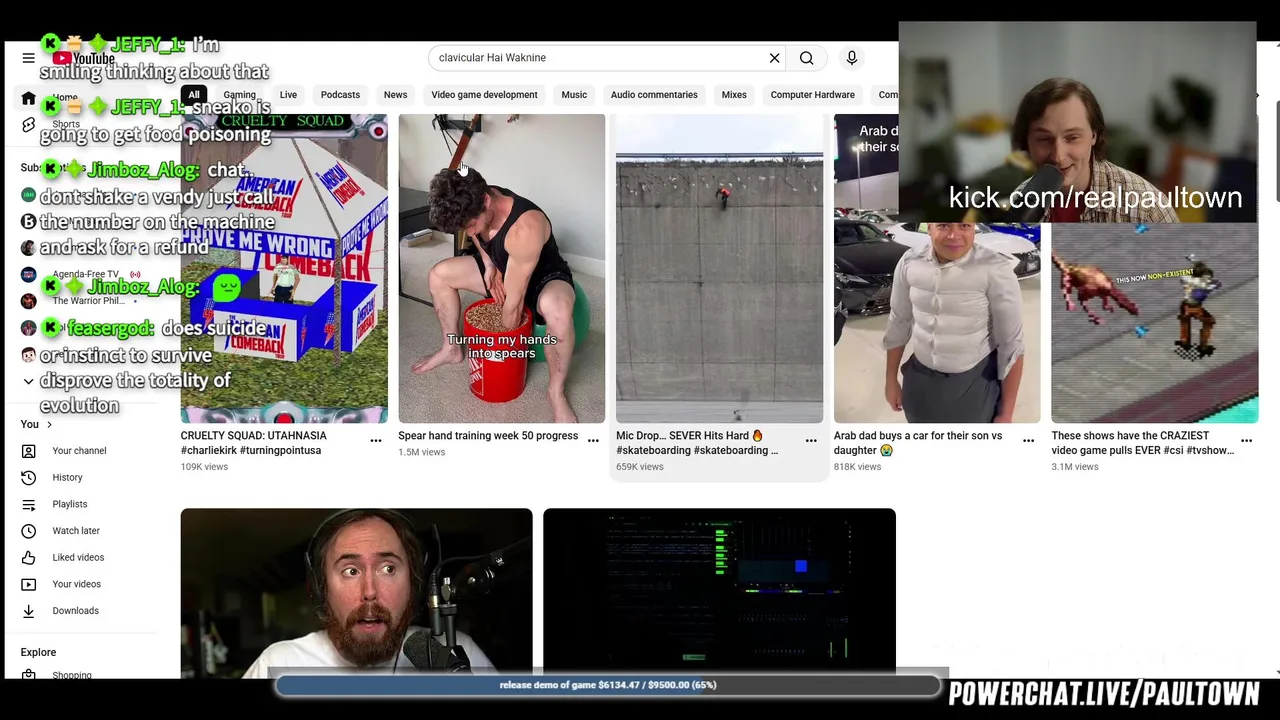Open options for CRAZIEST video game pulls
Viewport: 1280px width, 720px height.
click(1246, 440)
